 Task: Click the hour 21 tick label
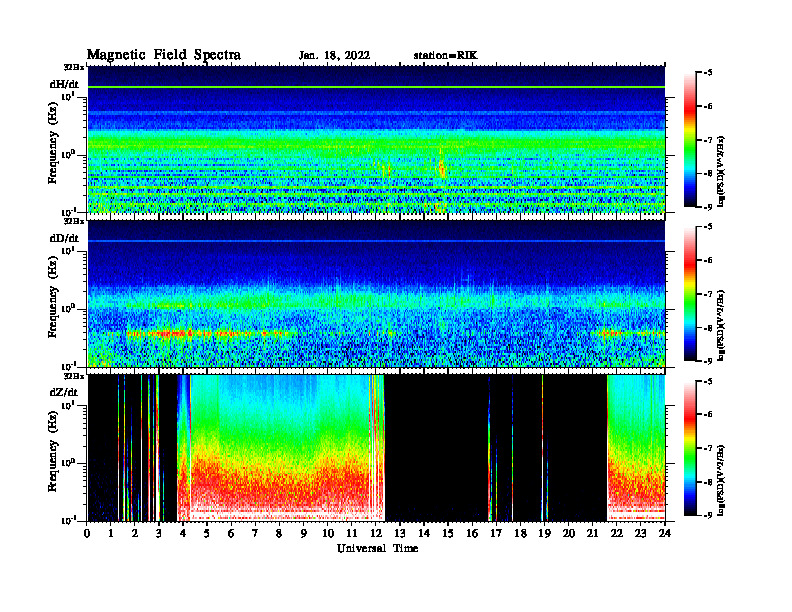tap(592, 534)
